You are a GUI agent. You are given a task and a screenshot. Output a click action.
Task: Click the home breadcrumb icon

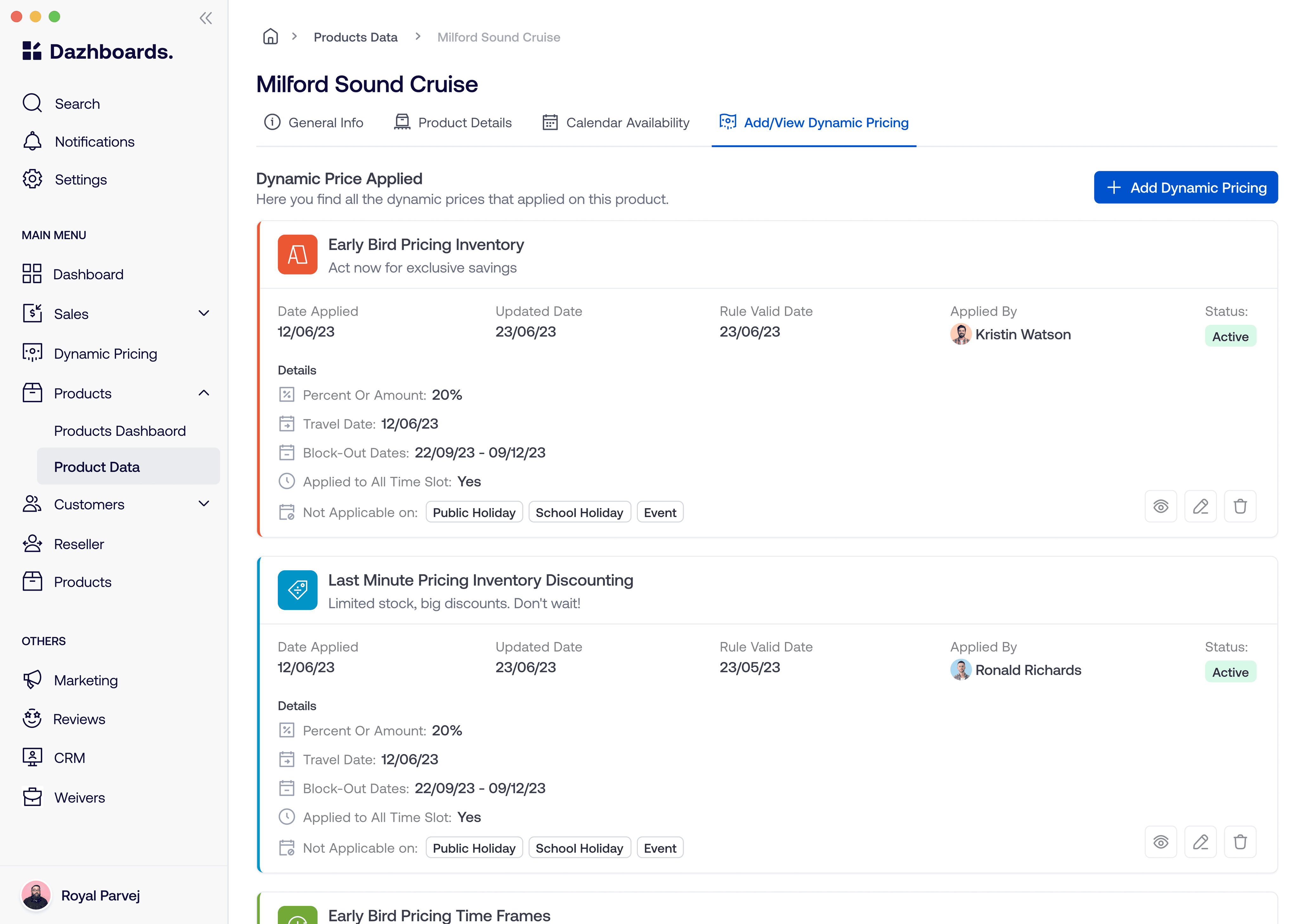click(x=270, y=37)
